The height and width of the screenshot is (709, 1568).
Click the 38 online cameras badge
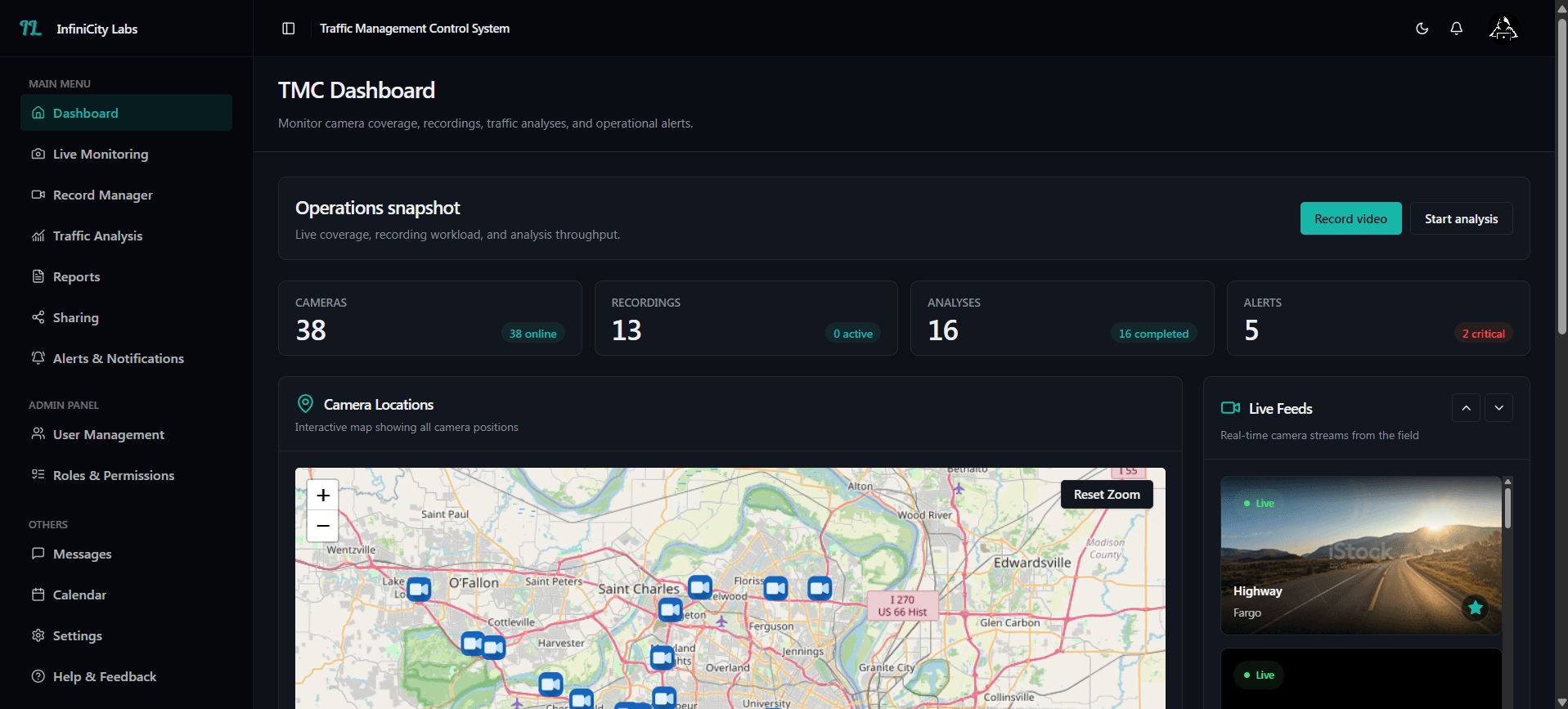coord(532,334)
